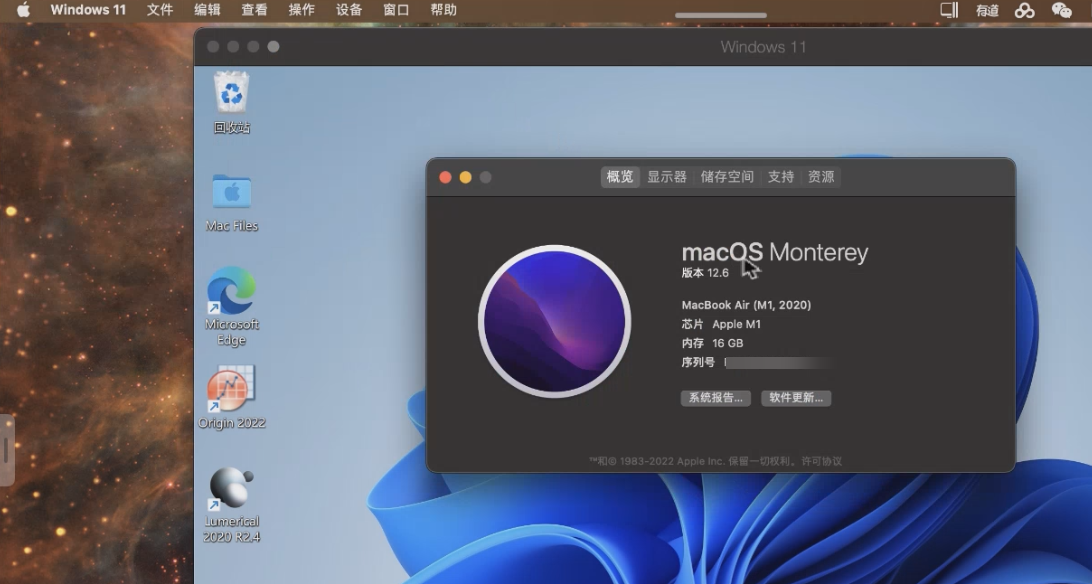The image size is (1092, 584).
Task: Open the Windows 11 app menu
Action: click(88, 10)
